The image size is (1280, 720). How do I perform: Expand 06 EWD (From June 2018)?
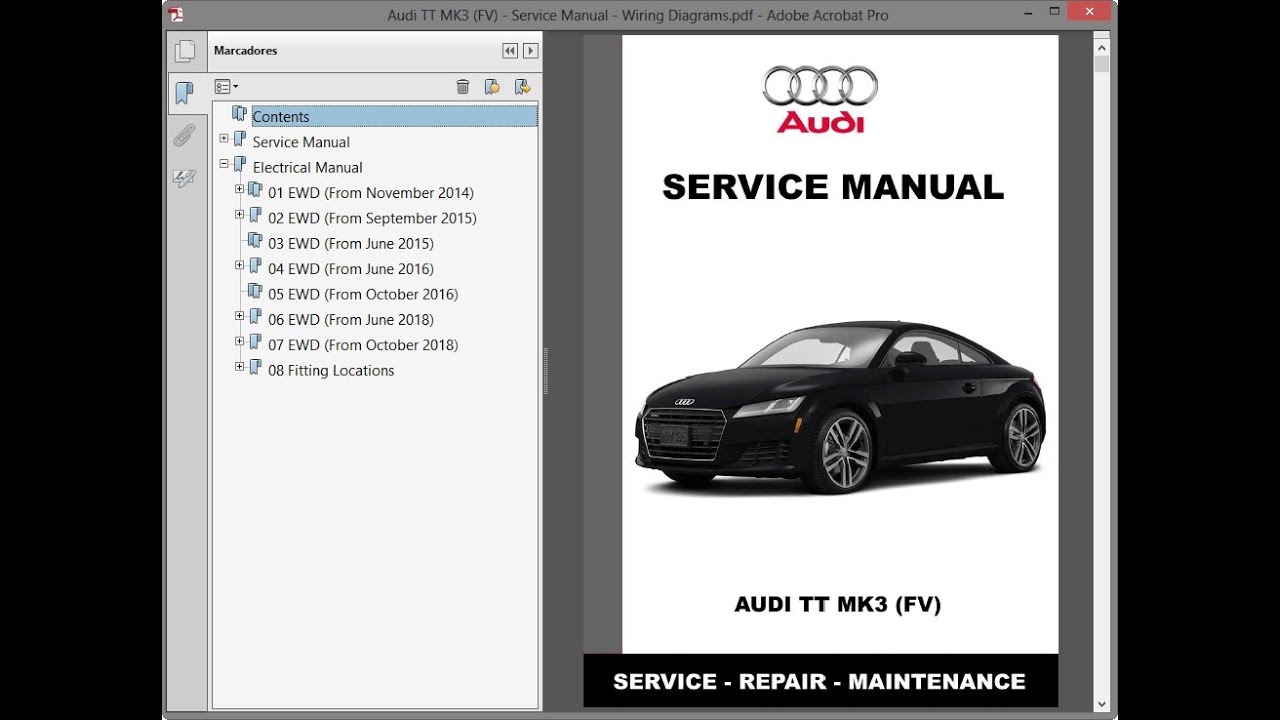tap(240, 316)
